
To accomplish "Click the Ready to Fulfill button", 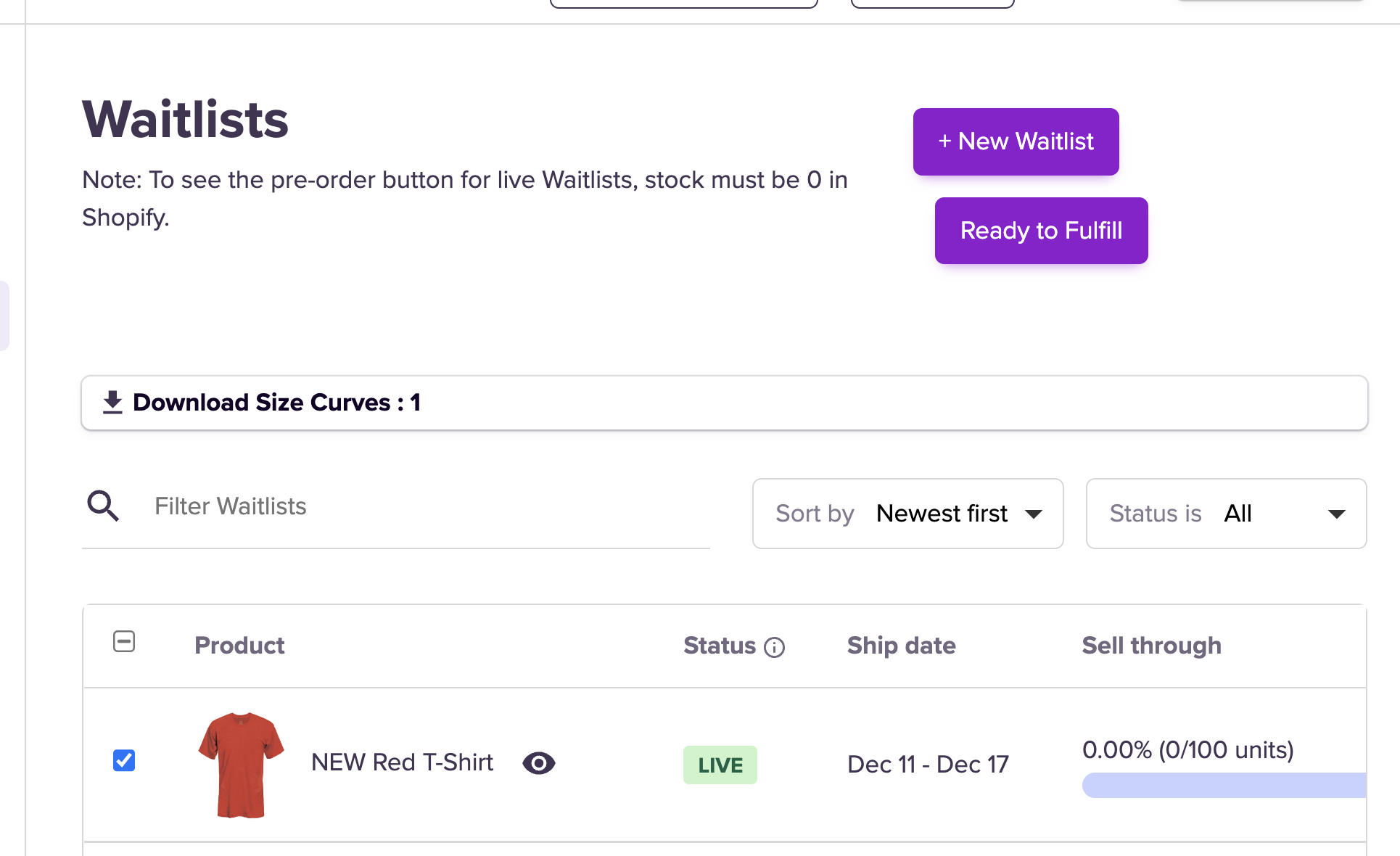I will 1041,231.
